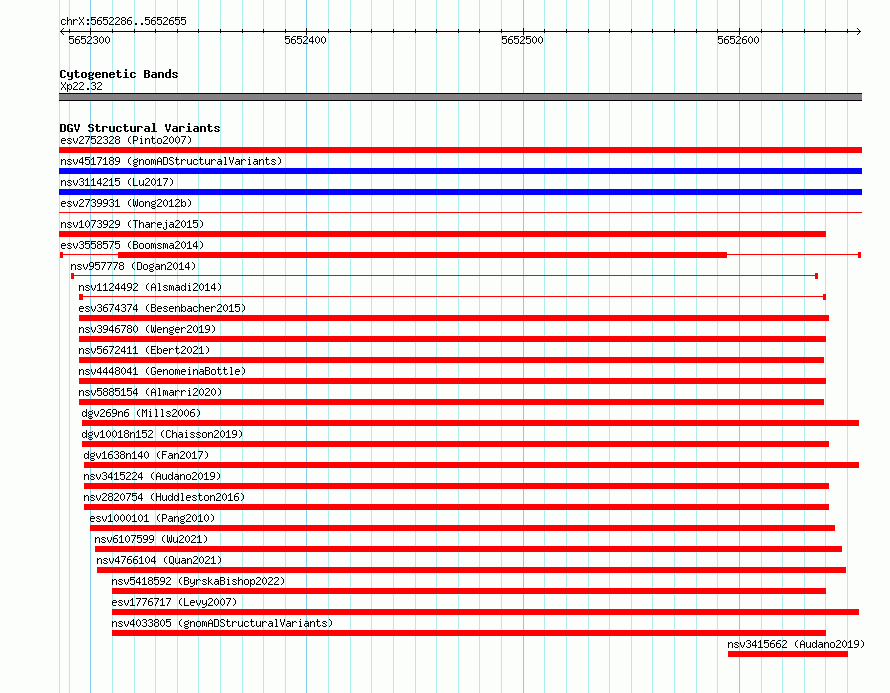Select nsv5418592 (ByrskaBishop2022) label
The image size is (890, 693).
(198, 581)
